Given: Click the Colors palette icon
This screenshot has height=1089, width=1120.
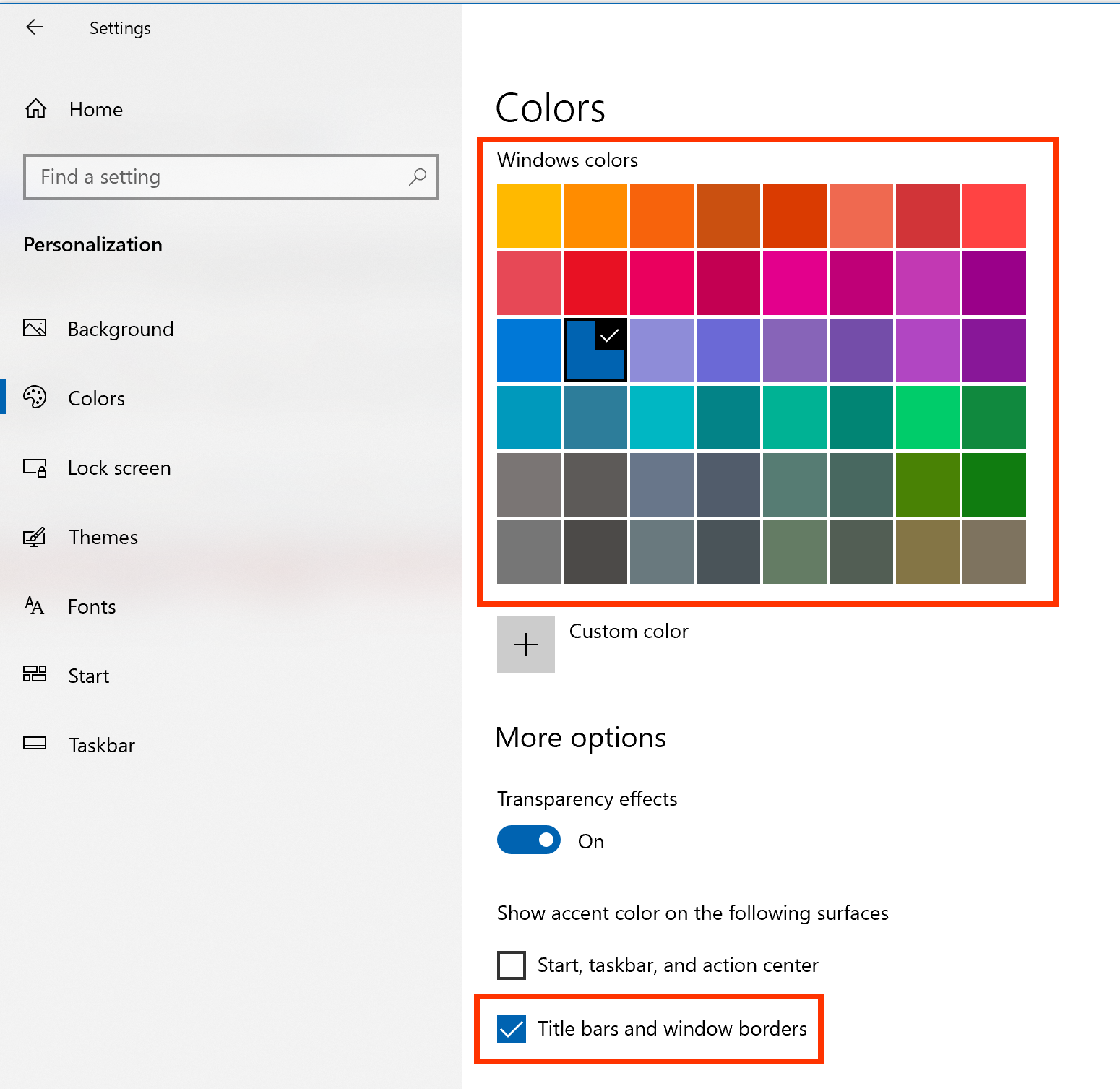Looking at the screenshot, I should click(x=35, y=397).
